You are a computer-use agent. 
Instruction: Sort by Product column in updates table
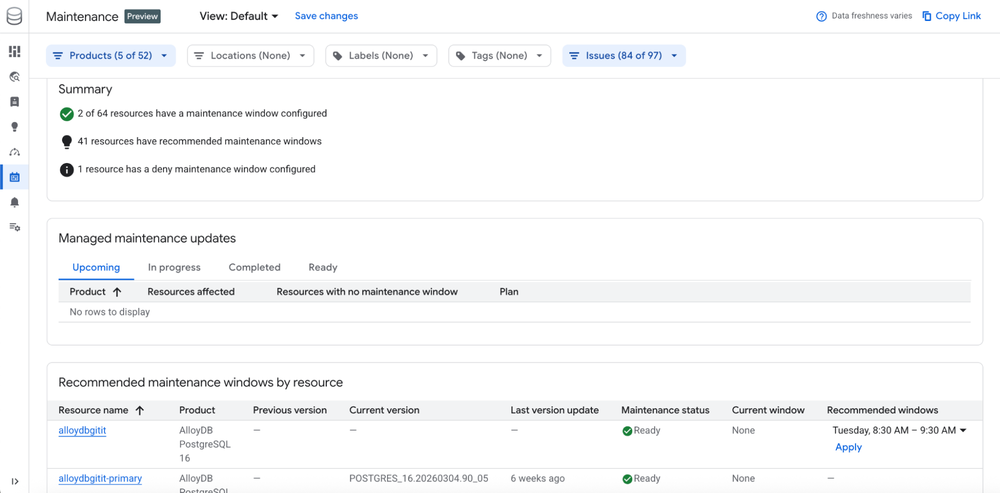(x=95, y=291)
